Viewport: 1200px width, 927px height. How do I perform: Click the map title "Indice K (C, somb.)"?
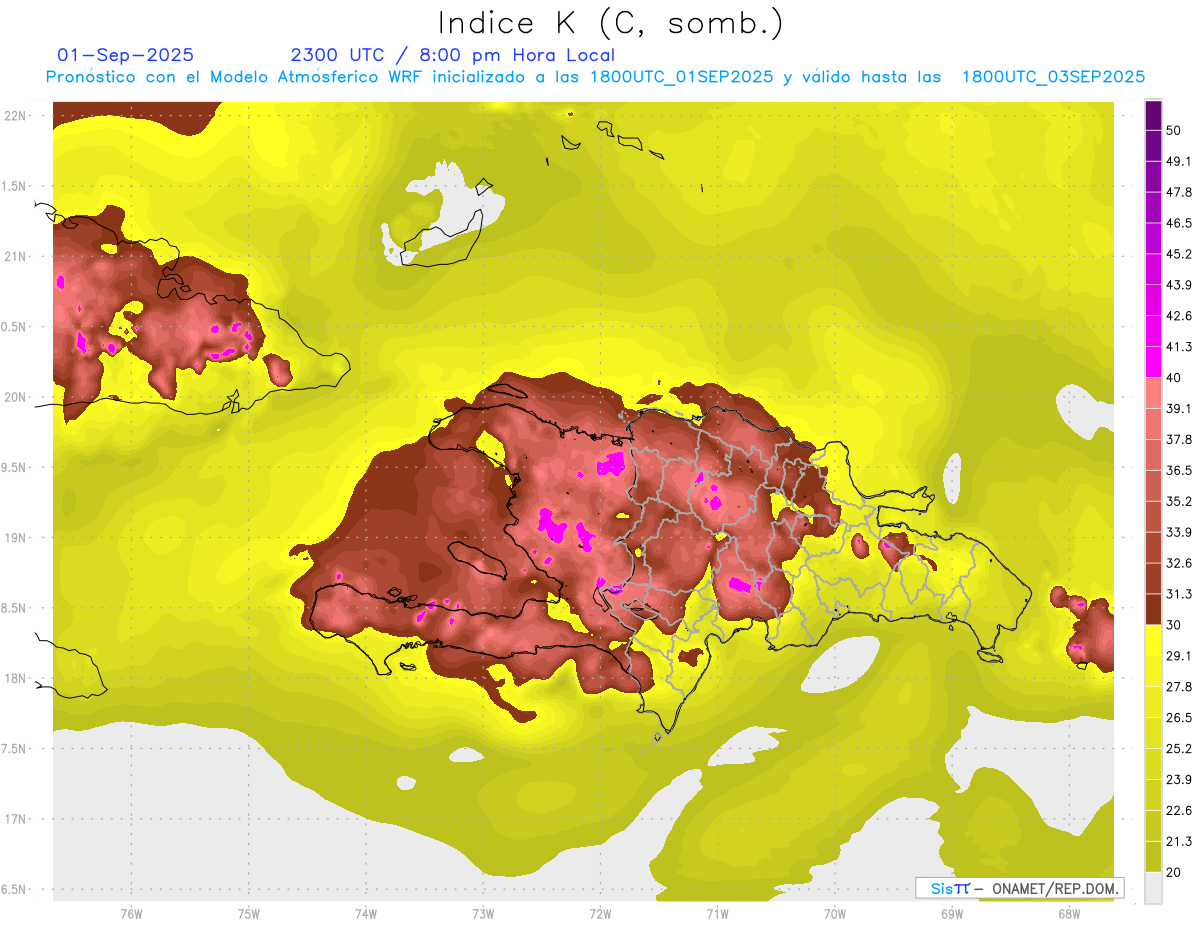click(x=610, y=23)
